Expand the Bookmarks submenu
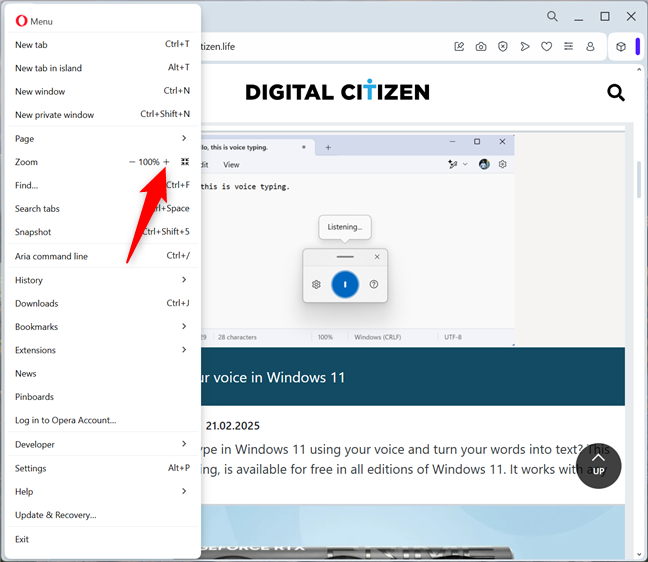Screen dimensions: 648x562 point(103,326)
